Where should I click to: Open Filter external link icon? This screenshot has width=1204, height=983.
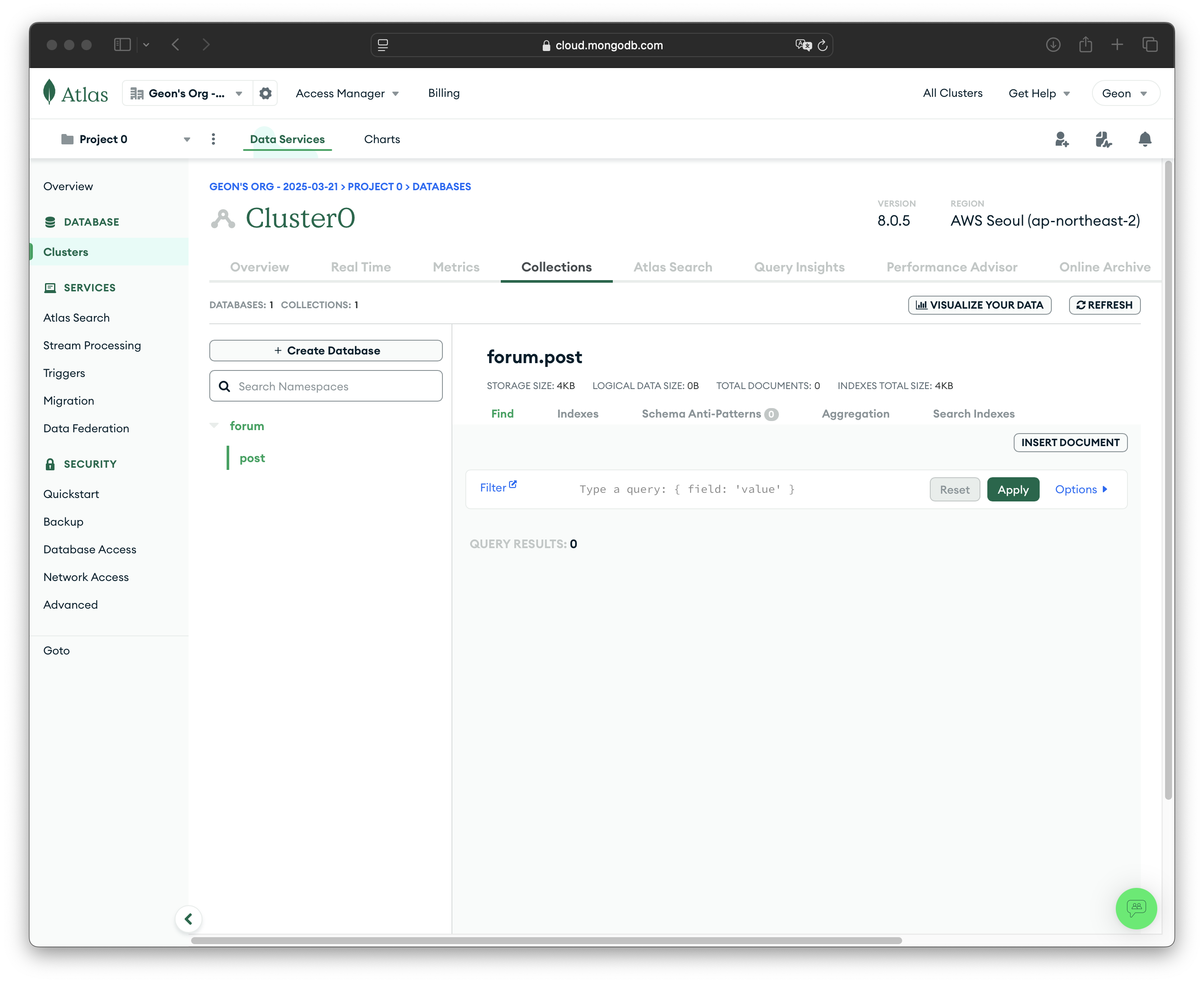tap(513, 485)
